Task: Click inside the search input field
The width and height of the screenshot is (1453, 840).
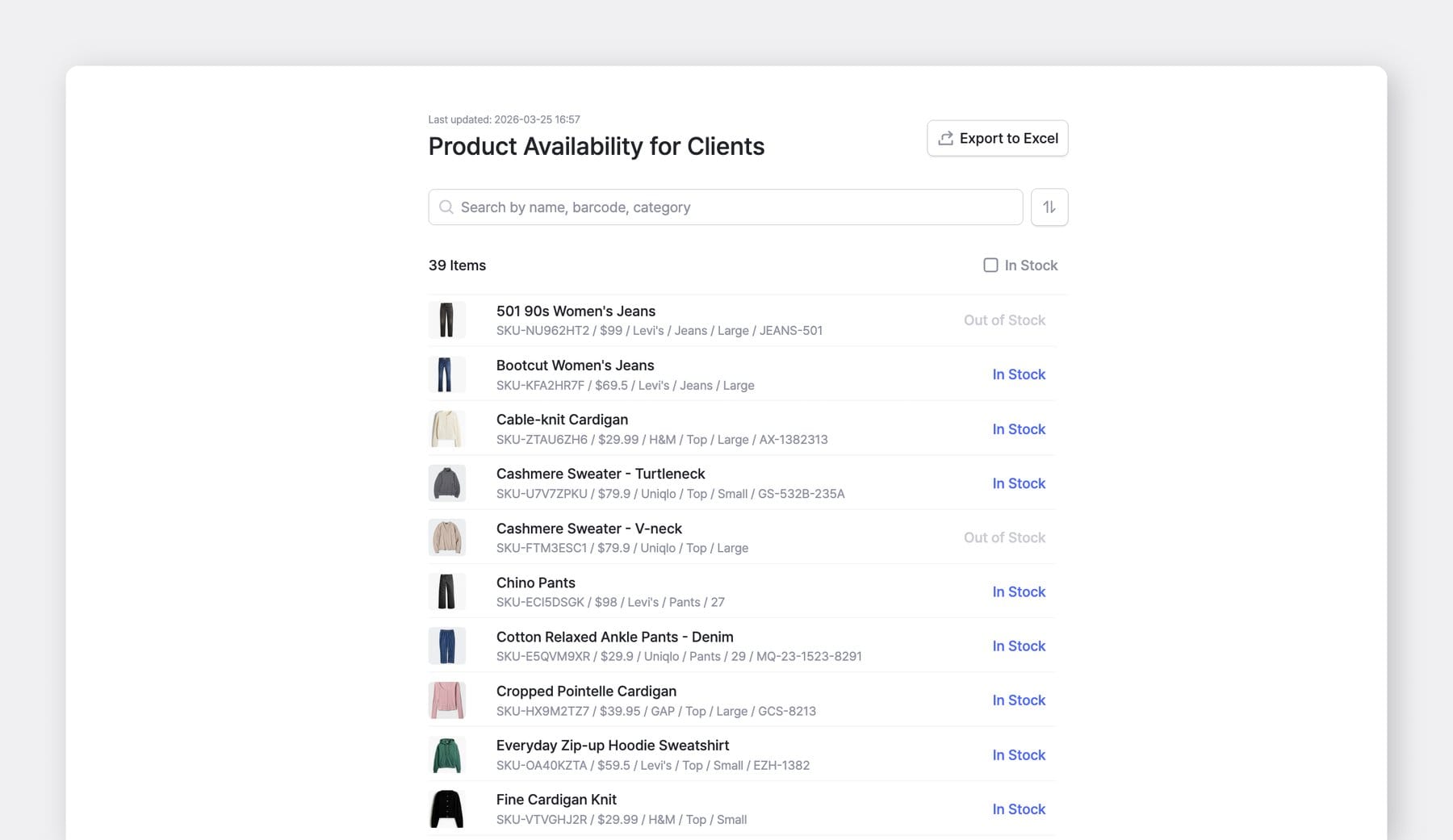Action: pos(725,207)
